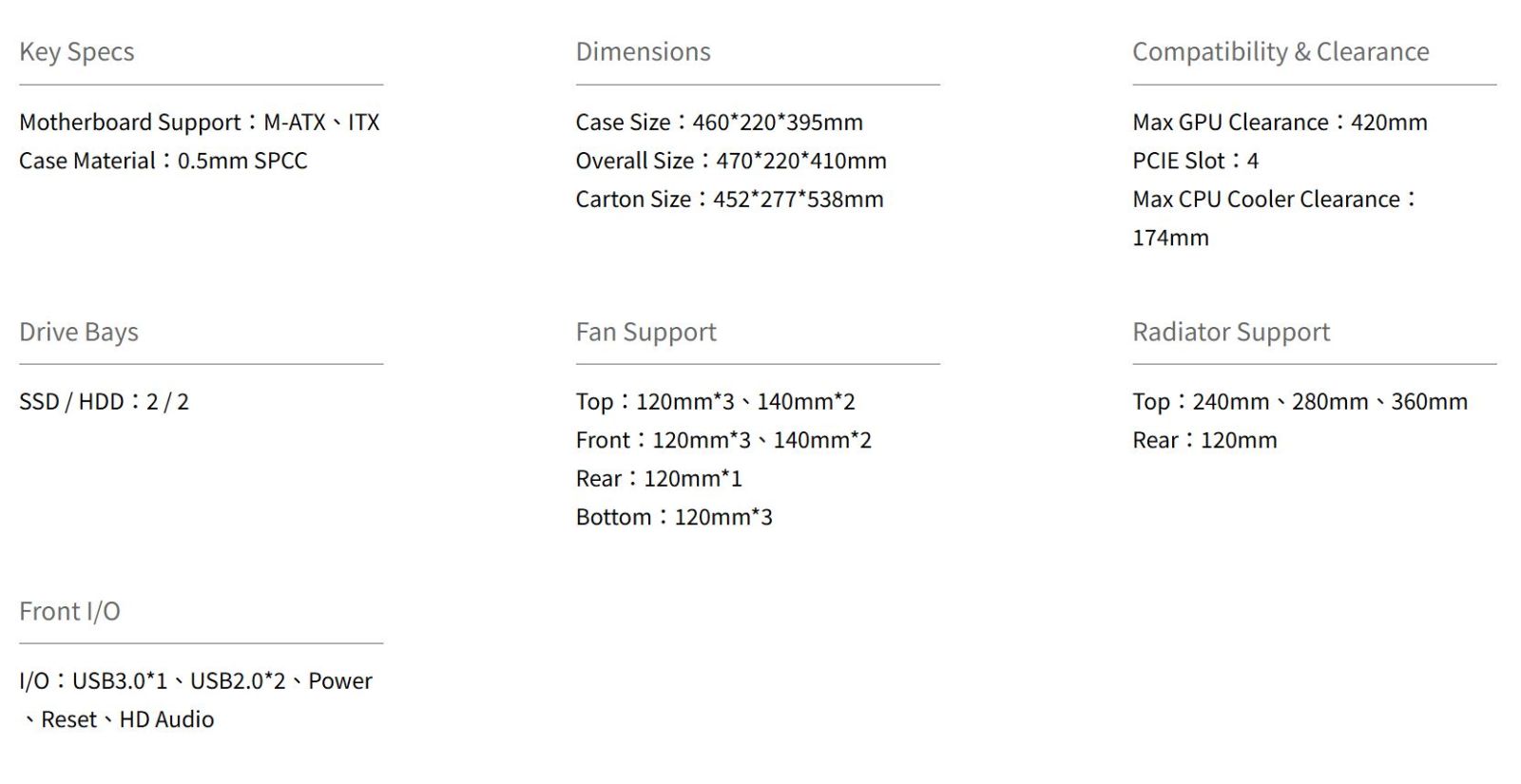Screen dimensions: 1521x784
Task: Click the I/O USB3.0*1 USB2.0*2 line
Action: tap(195, 681)
